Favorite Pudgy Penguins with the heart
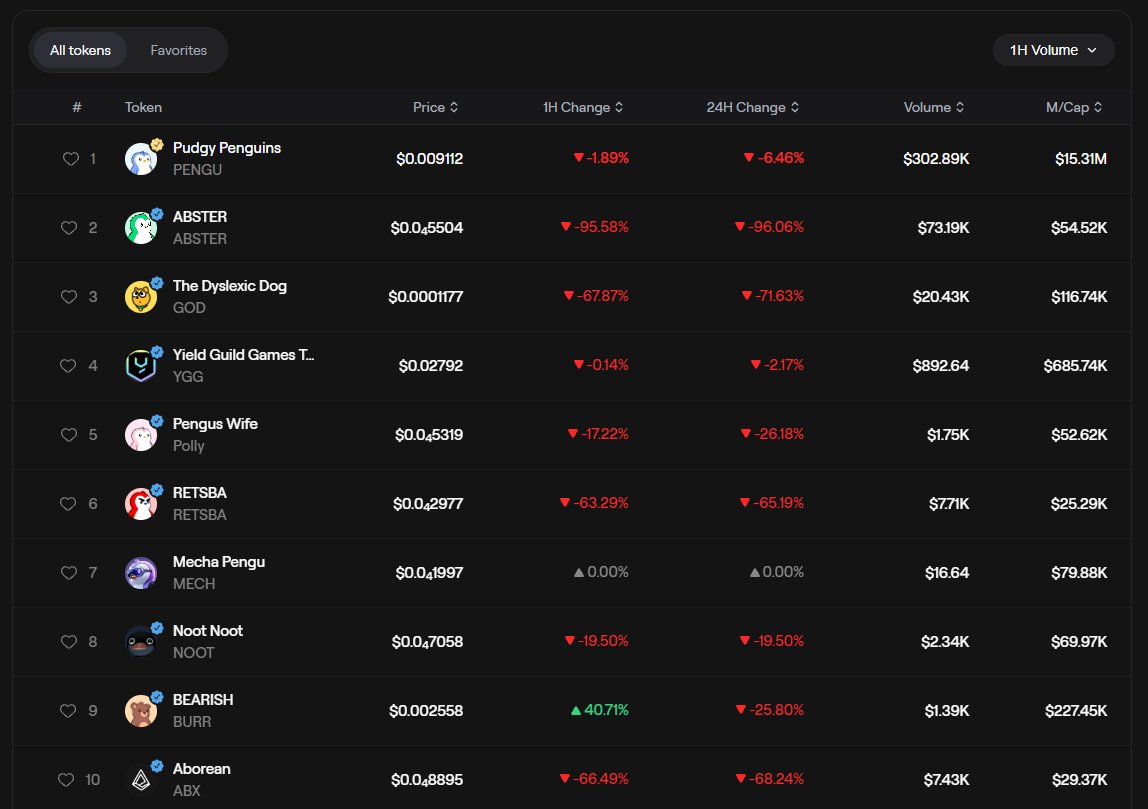Screen dimensions: 1148x809 [x=70, y=159]
